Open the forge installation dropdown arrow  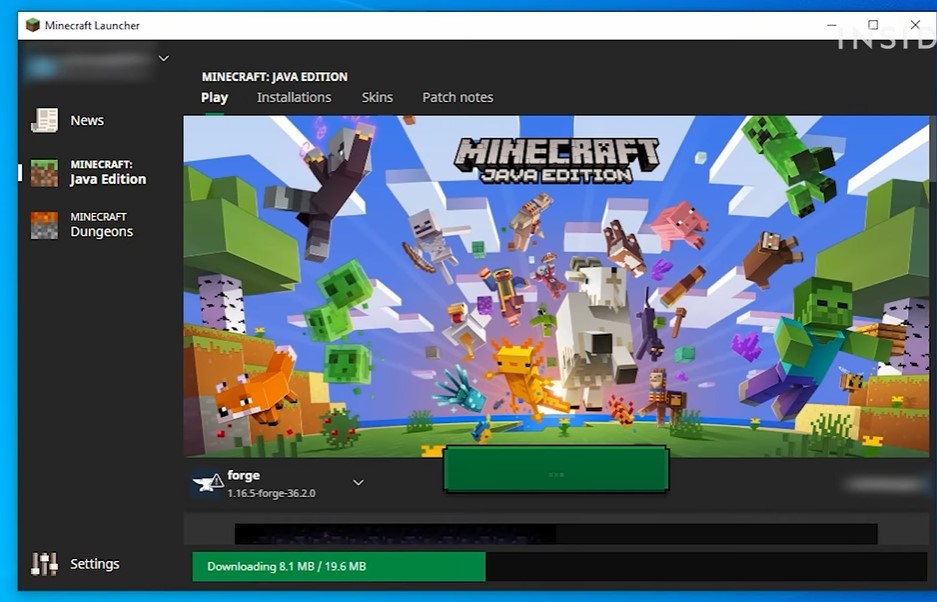(x=358, y=483)
